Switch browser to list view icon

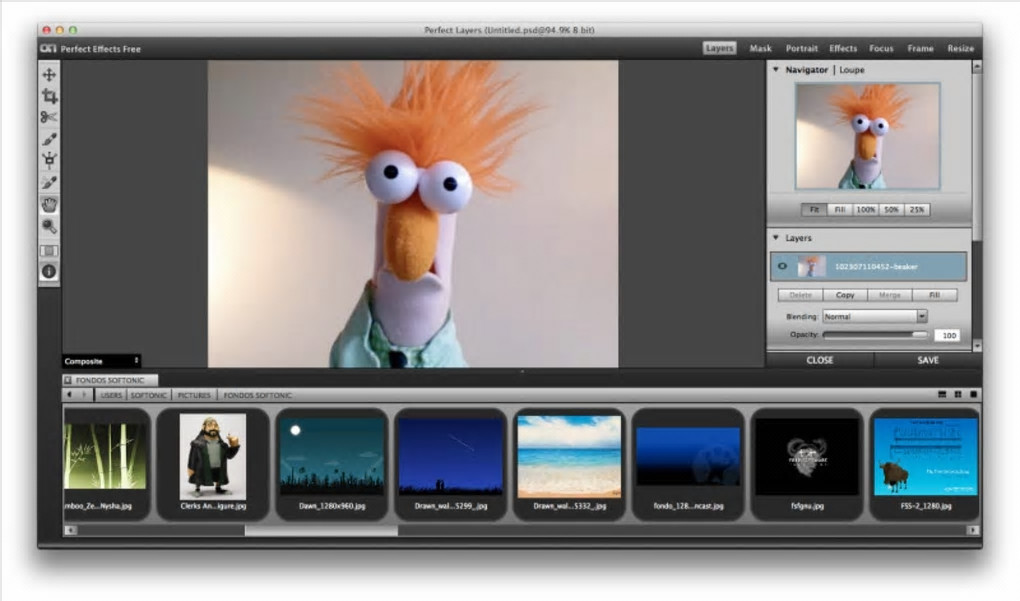click(942, 395)
